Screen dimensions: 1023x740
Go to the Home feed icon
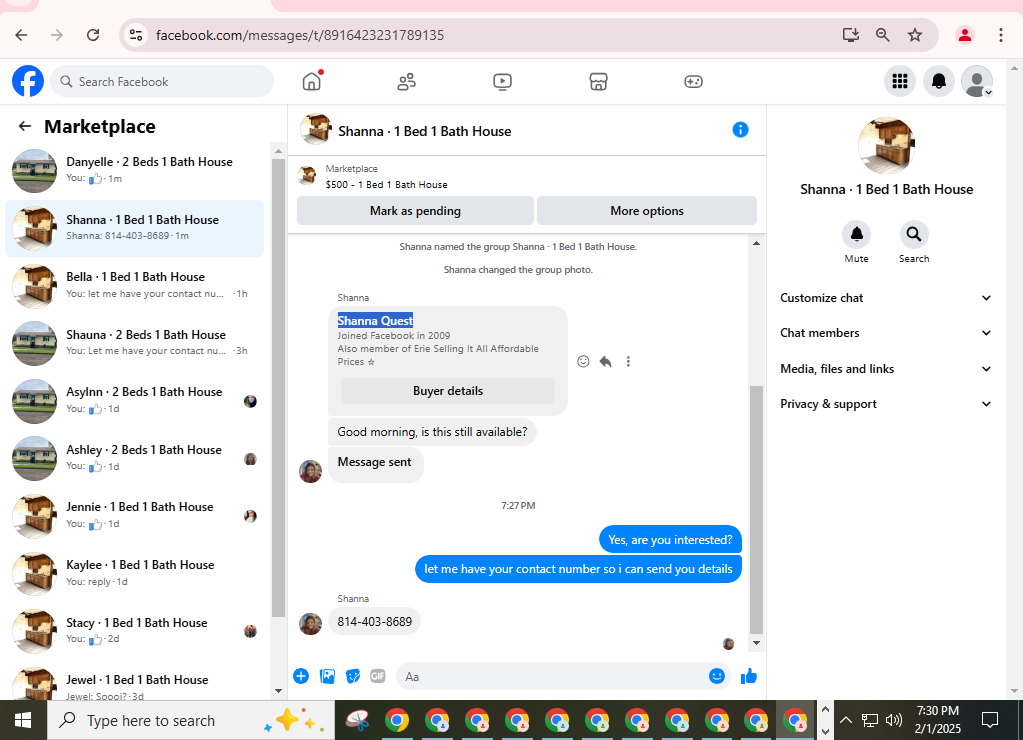coord(312,81)
